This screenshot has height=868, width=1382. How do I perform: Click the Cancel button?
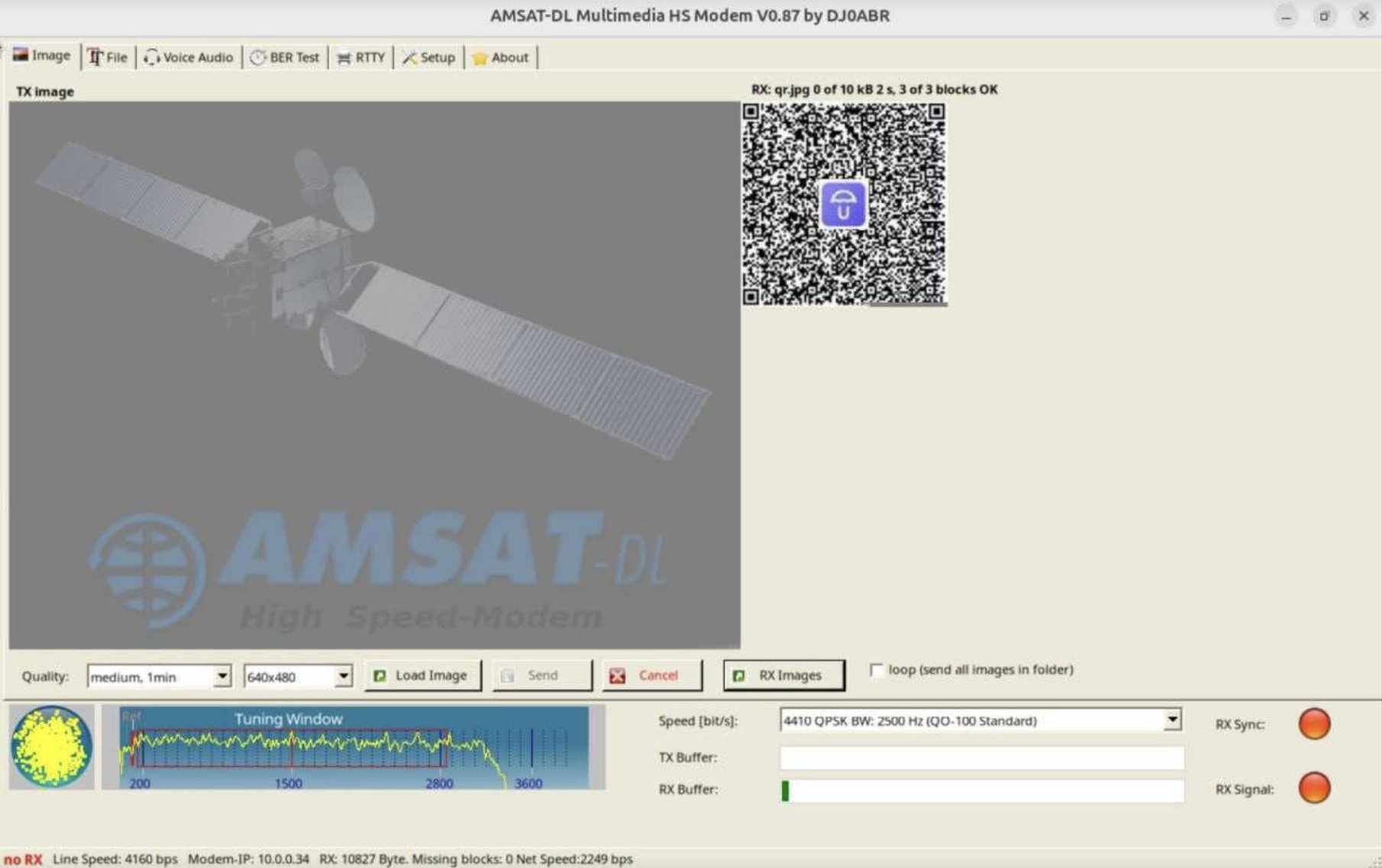pyautogui.click(x=651, y=675)
